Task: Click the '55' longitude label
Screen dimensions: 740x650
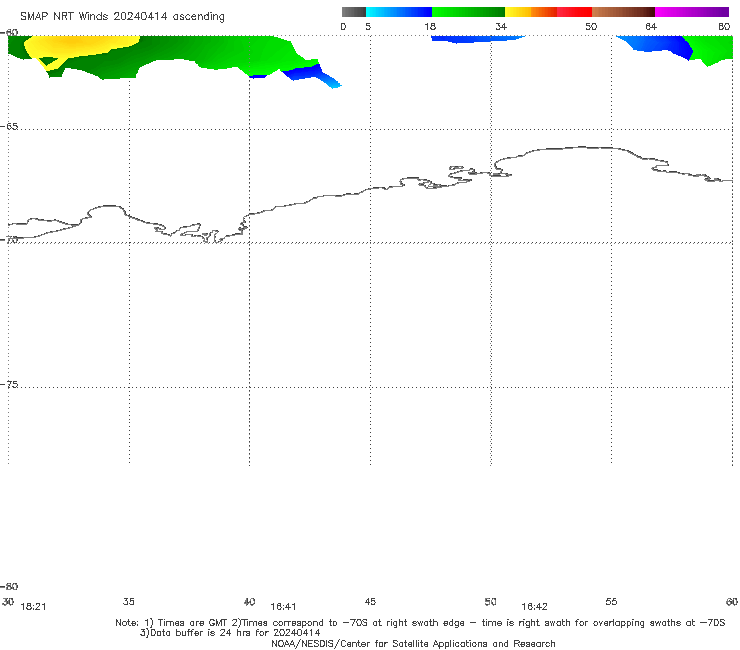Action: pyautogui.click(x=611, y=602)
